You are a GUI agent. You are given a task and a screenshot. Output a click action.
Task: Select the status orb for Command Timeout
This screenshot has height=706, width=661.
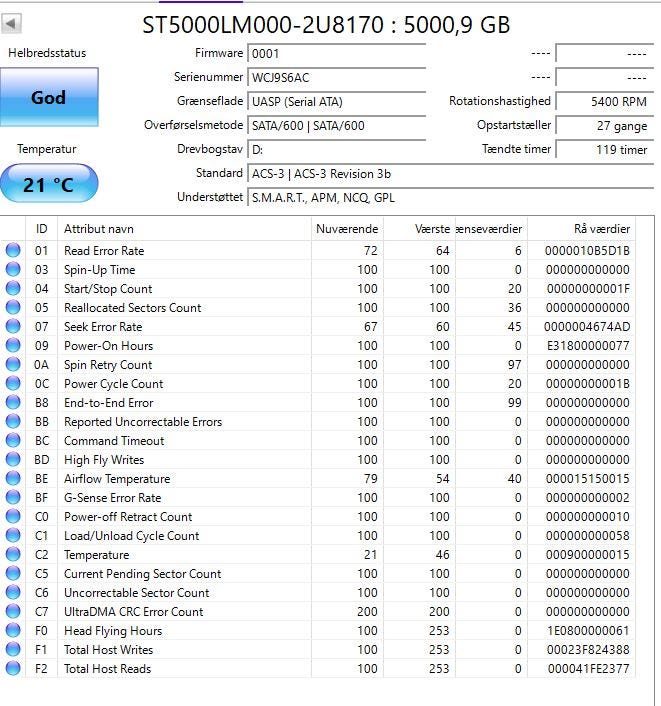[13, 440]
